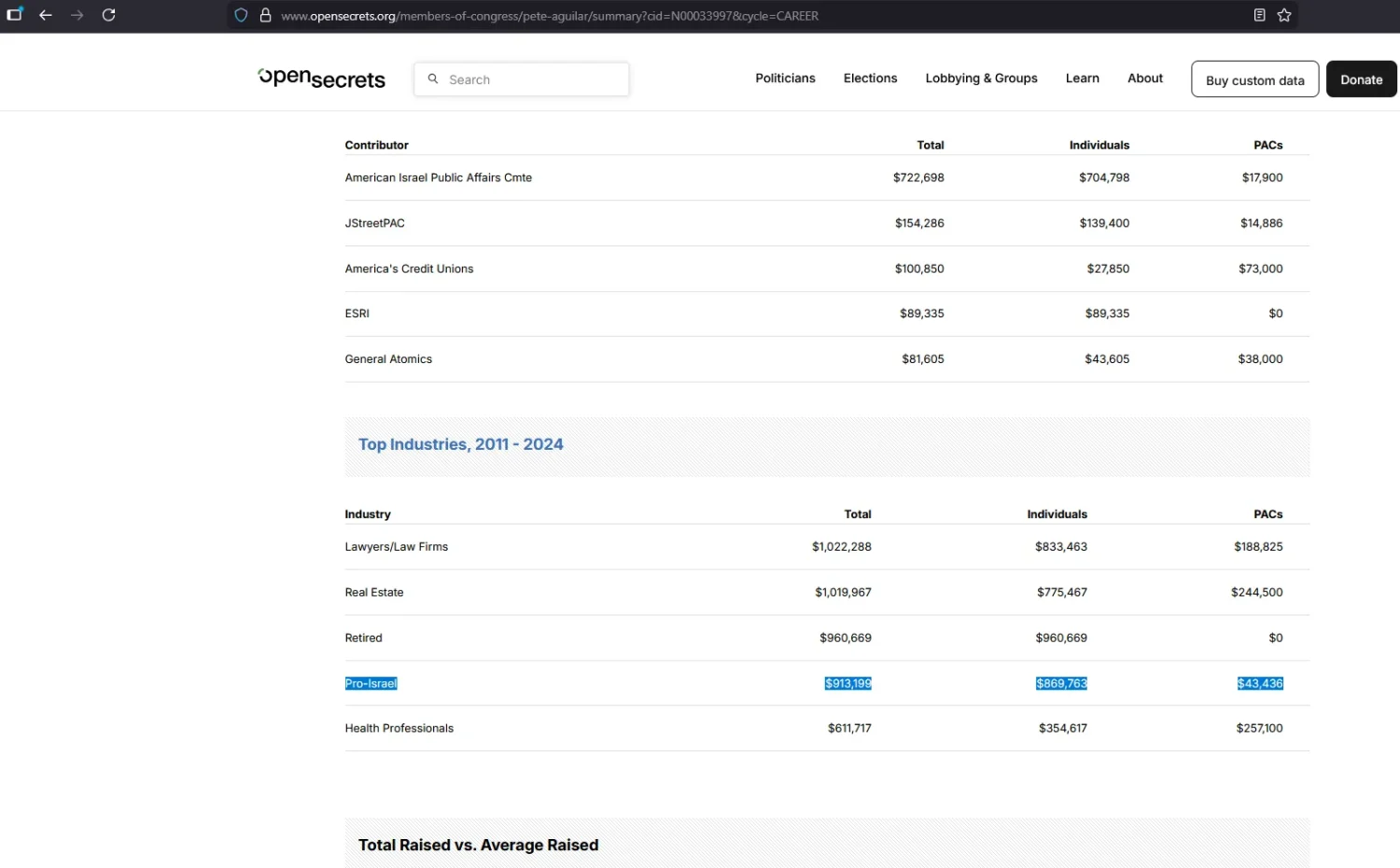Open the Lobbying & Groups menu
1400x868 pixels.
(x=981, y=78)
